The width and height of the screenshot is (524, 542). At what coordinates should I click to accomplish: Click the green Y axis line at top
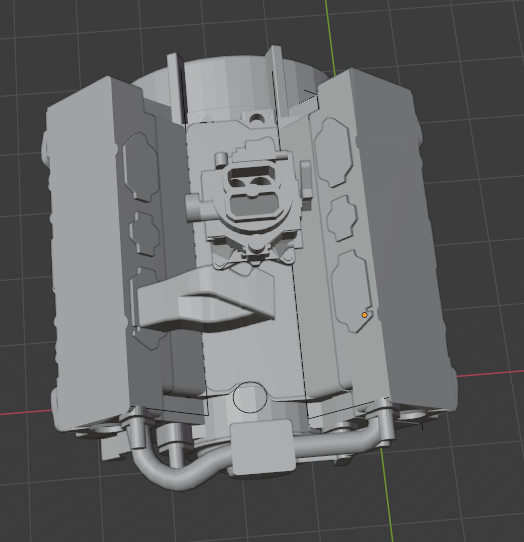330,36
